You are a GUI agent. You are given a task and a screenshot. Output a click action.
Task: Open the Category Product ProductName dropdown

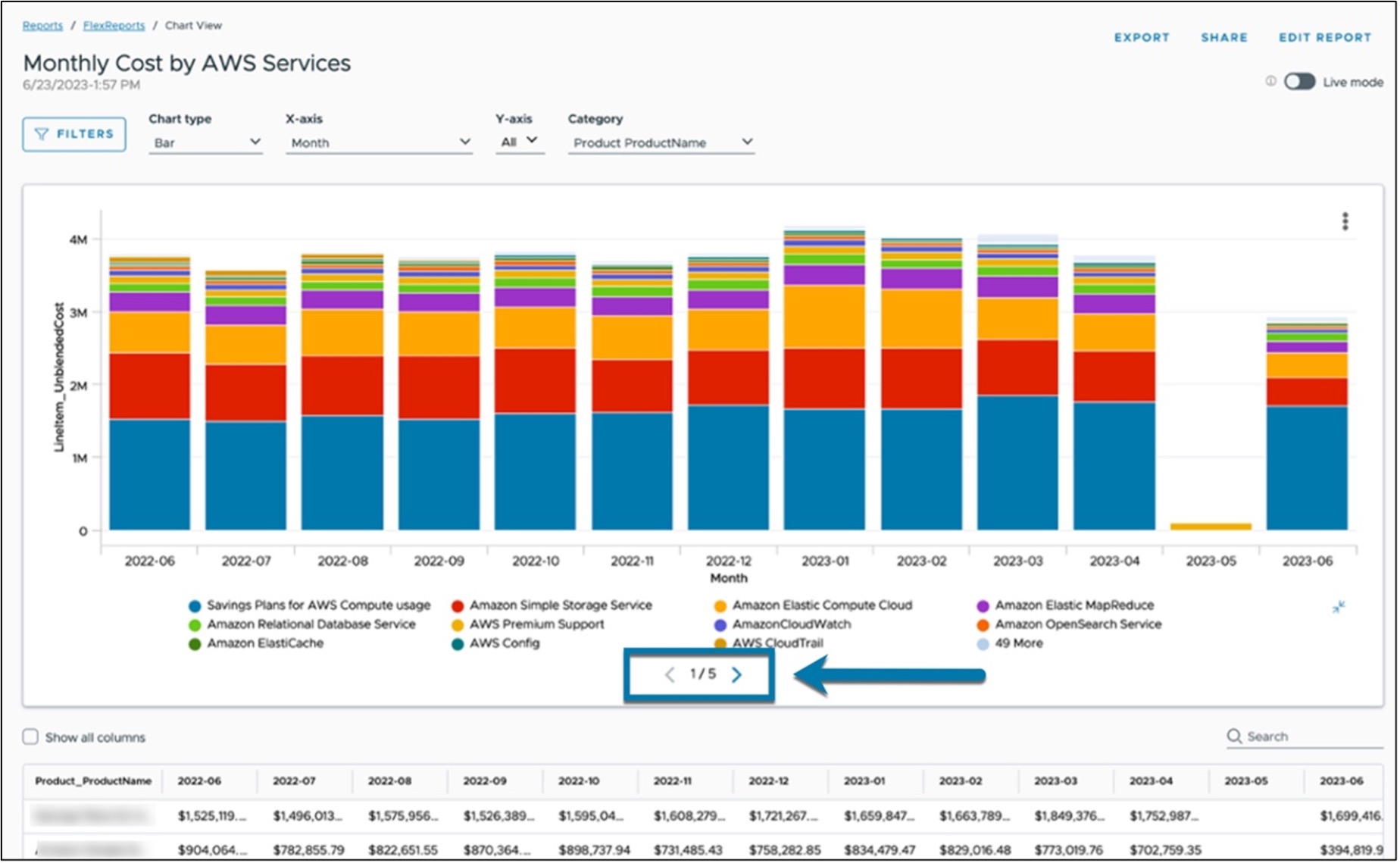coord(661,142)
